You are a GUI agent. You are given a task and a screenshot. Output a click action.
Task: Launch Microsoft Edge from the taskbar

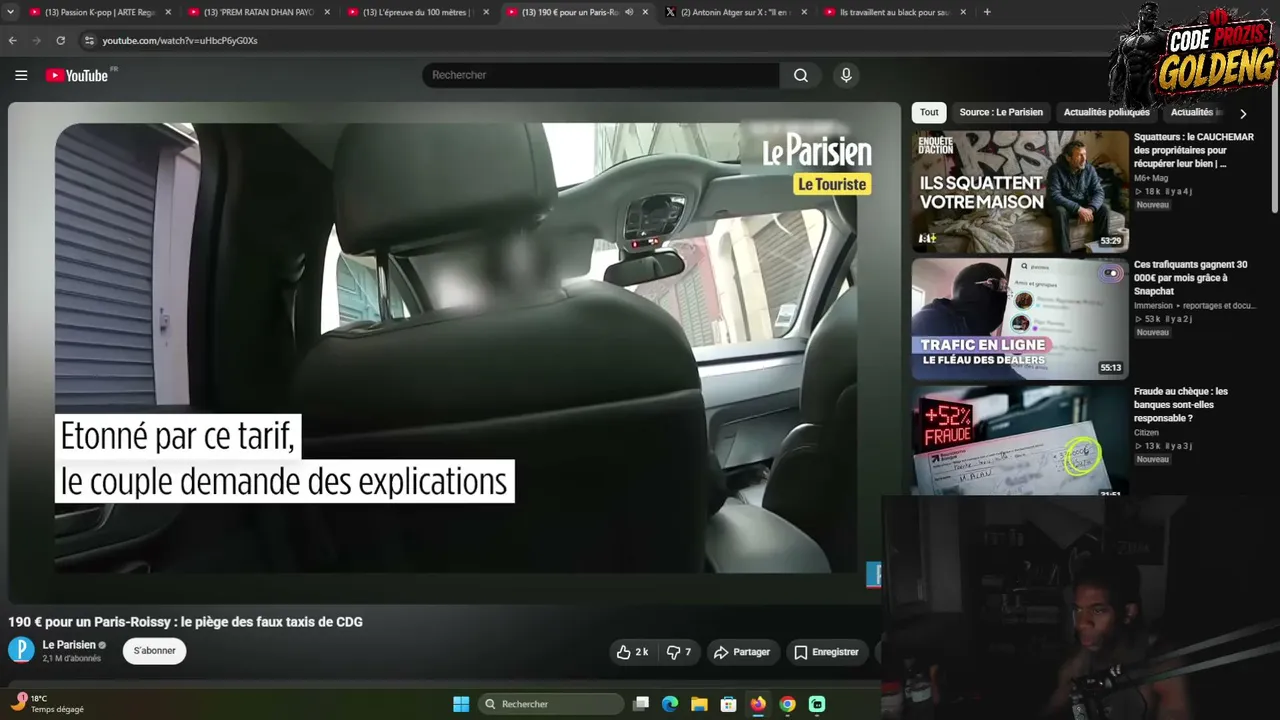tap(670, 704)
